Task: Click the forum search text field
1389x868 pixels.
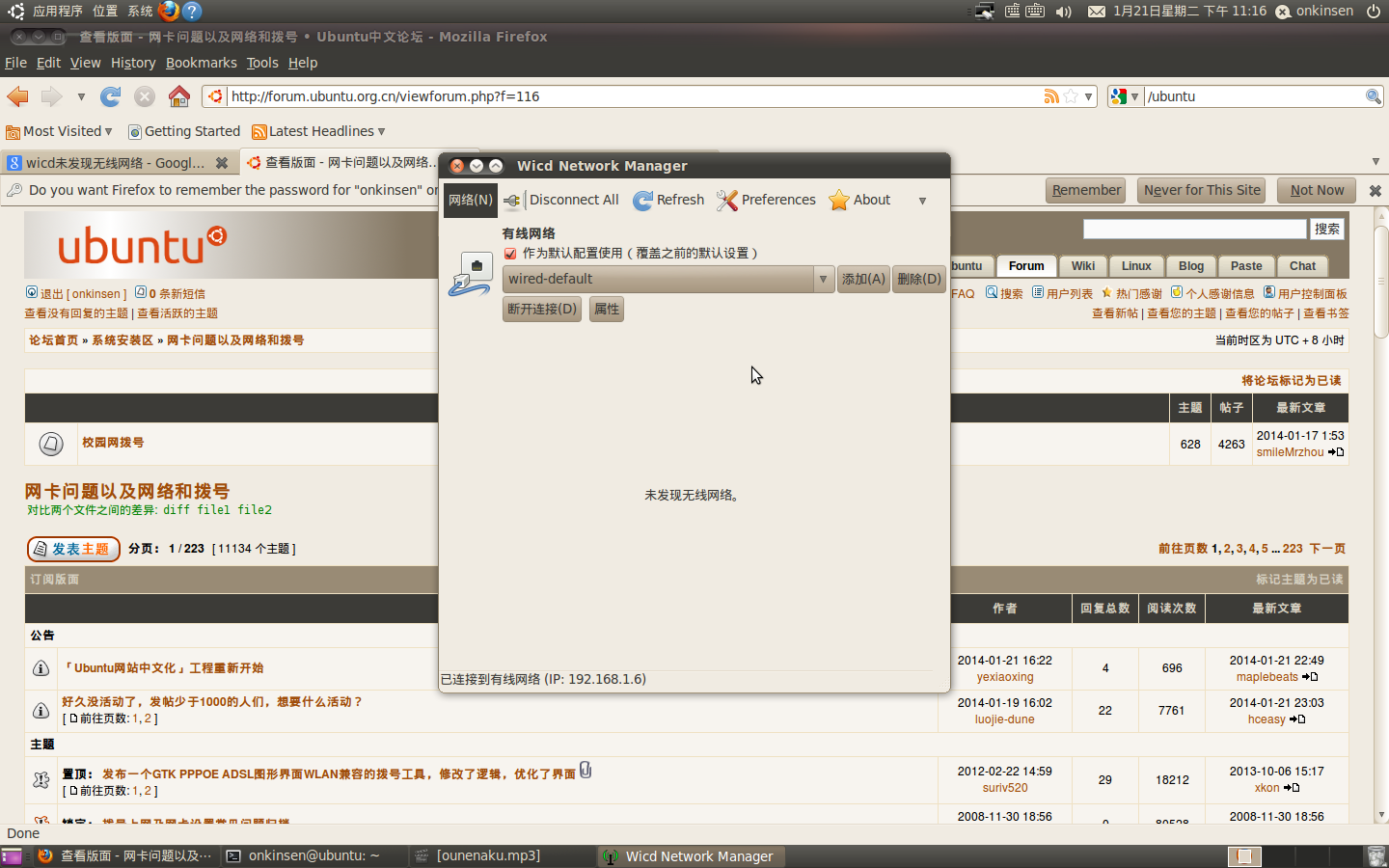Action: coord(1194,229)
